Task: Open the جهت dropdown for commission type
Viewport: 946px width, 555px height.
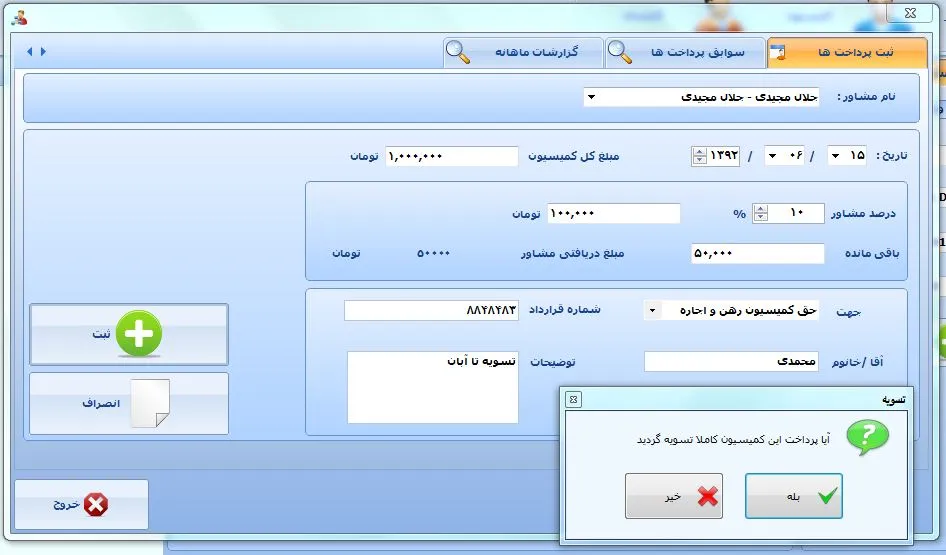Action: coord(652,311)
